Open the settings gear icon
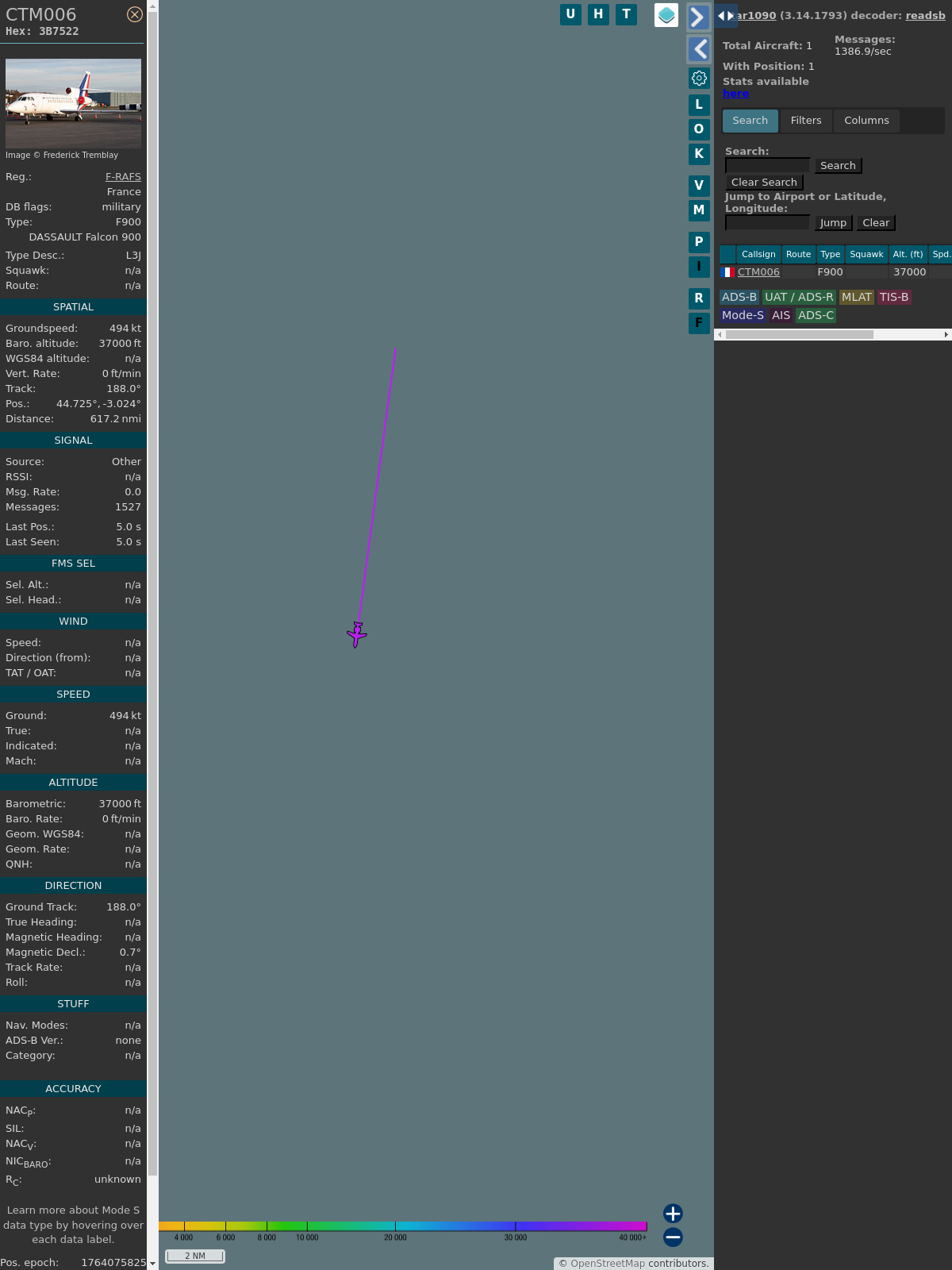 pos(699,78)
